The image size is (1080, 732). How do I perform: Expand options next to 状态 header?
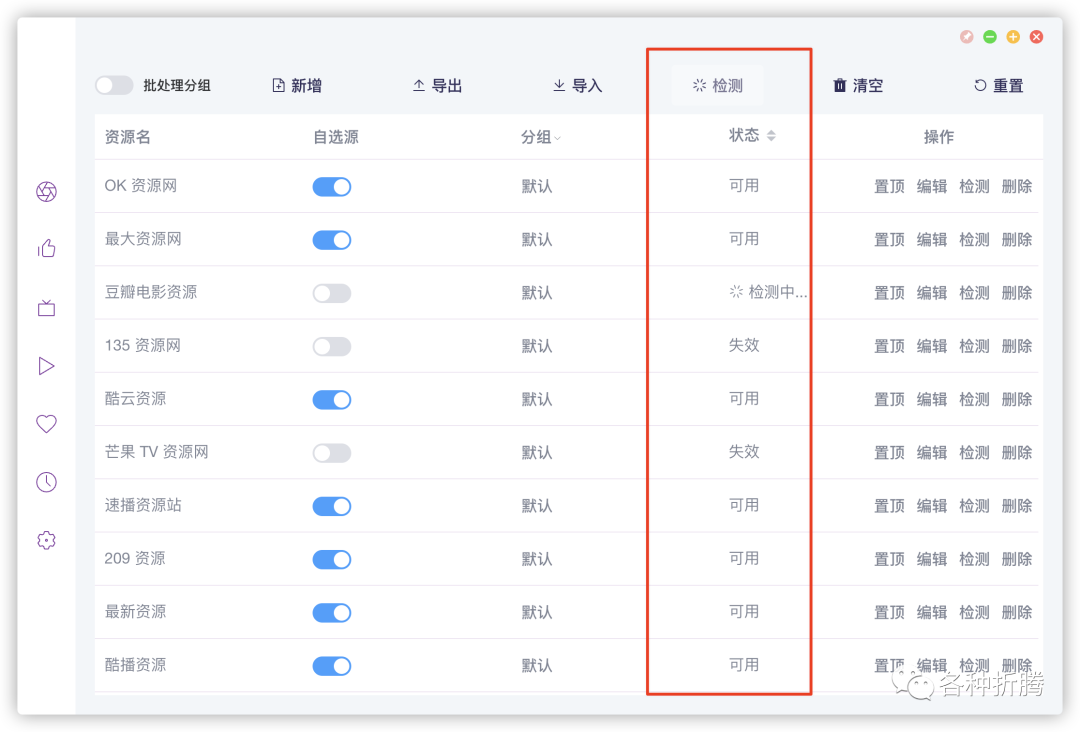769,136
